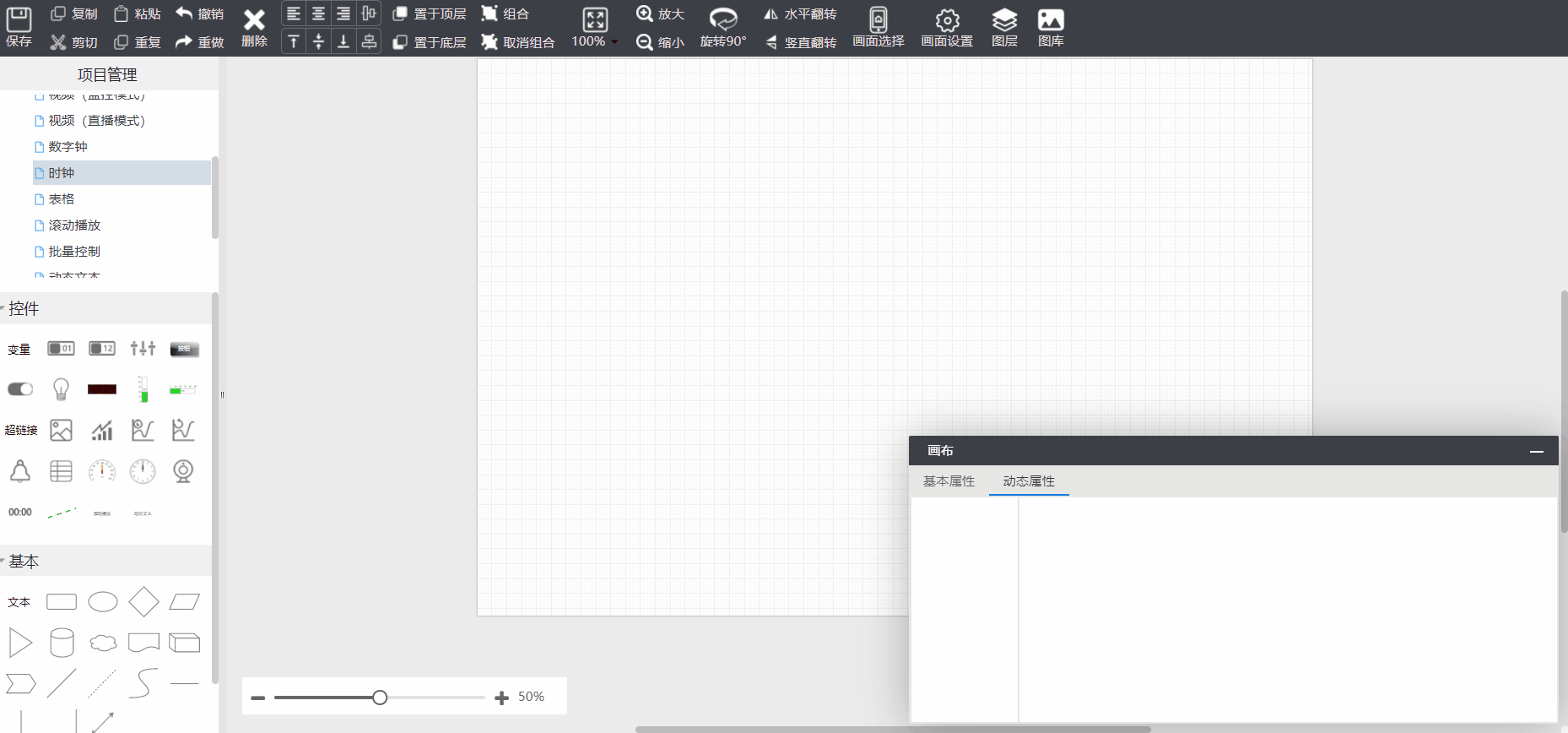The width and height of the screenshot is (1568, 733).
Task: Select the webcam control icon
Action: click(183, 471)
